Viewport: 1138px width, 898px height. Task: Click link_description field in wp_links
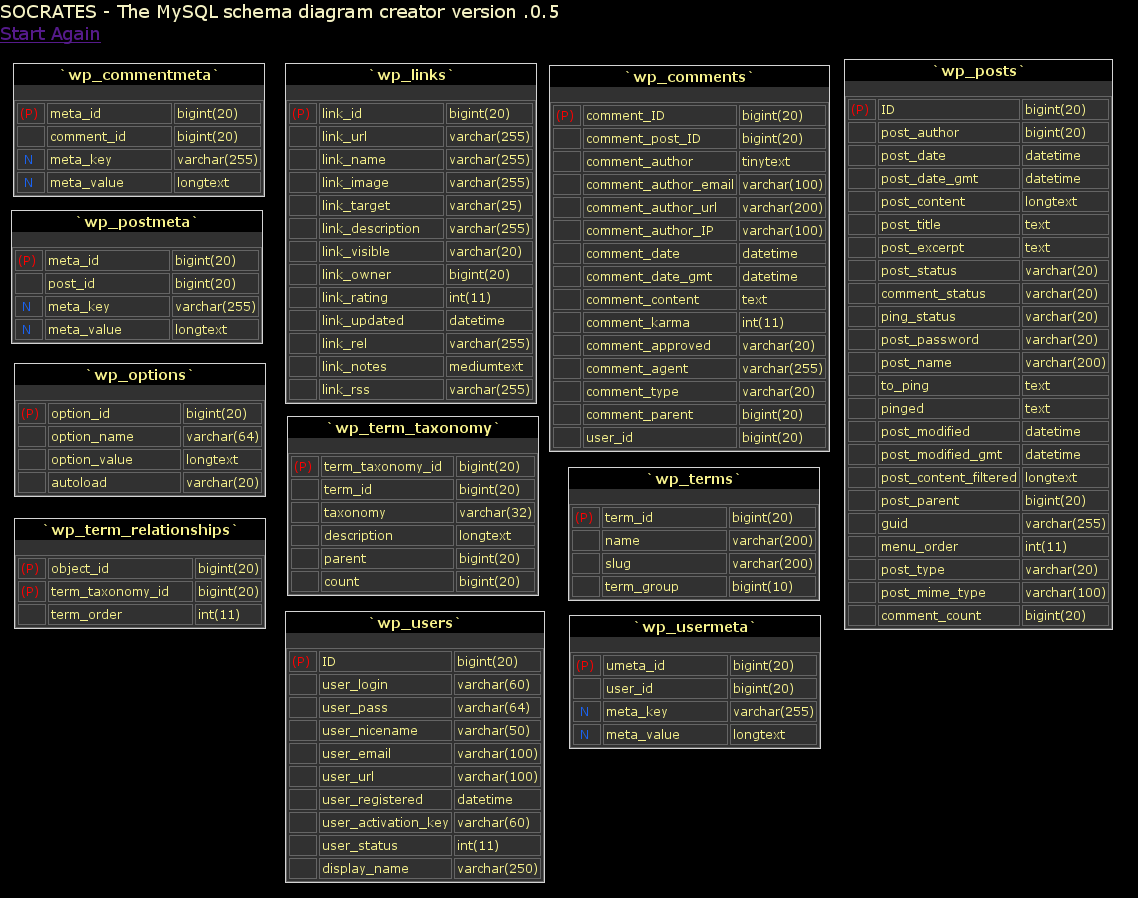click(x=381, y=229)
